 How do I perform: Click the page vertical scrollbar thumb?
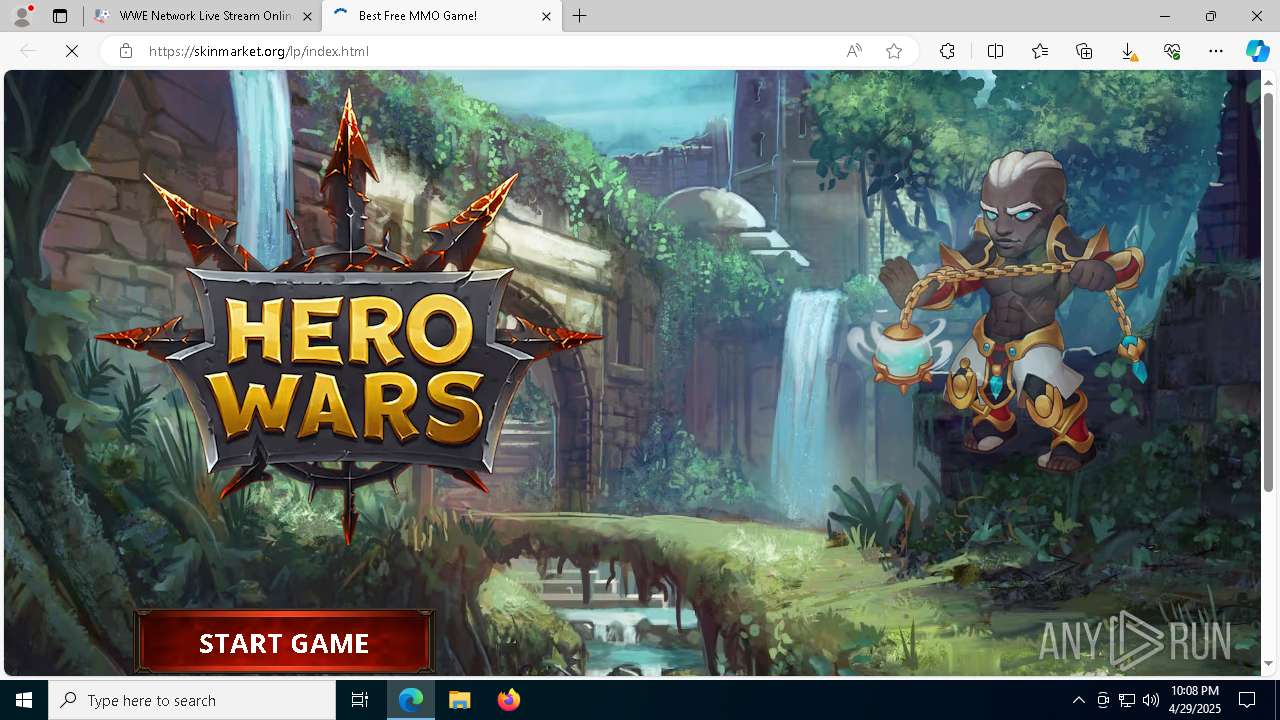pyautogui.click(x=1269, y=292)
